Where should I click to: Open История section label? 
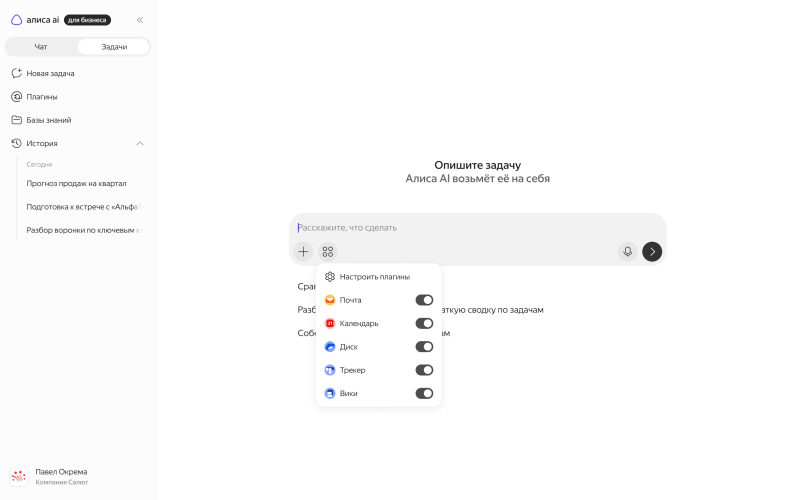click(42, 143)
